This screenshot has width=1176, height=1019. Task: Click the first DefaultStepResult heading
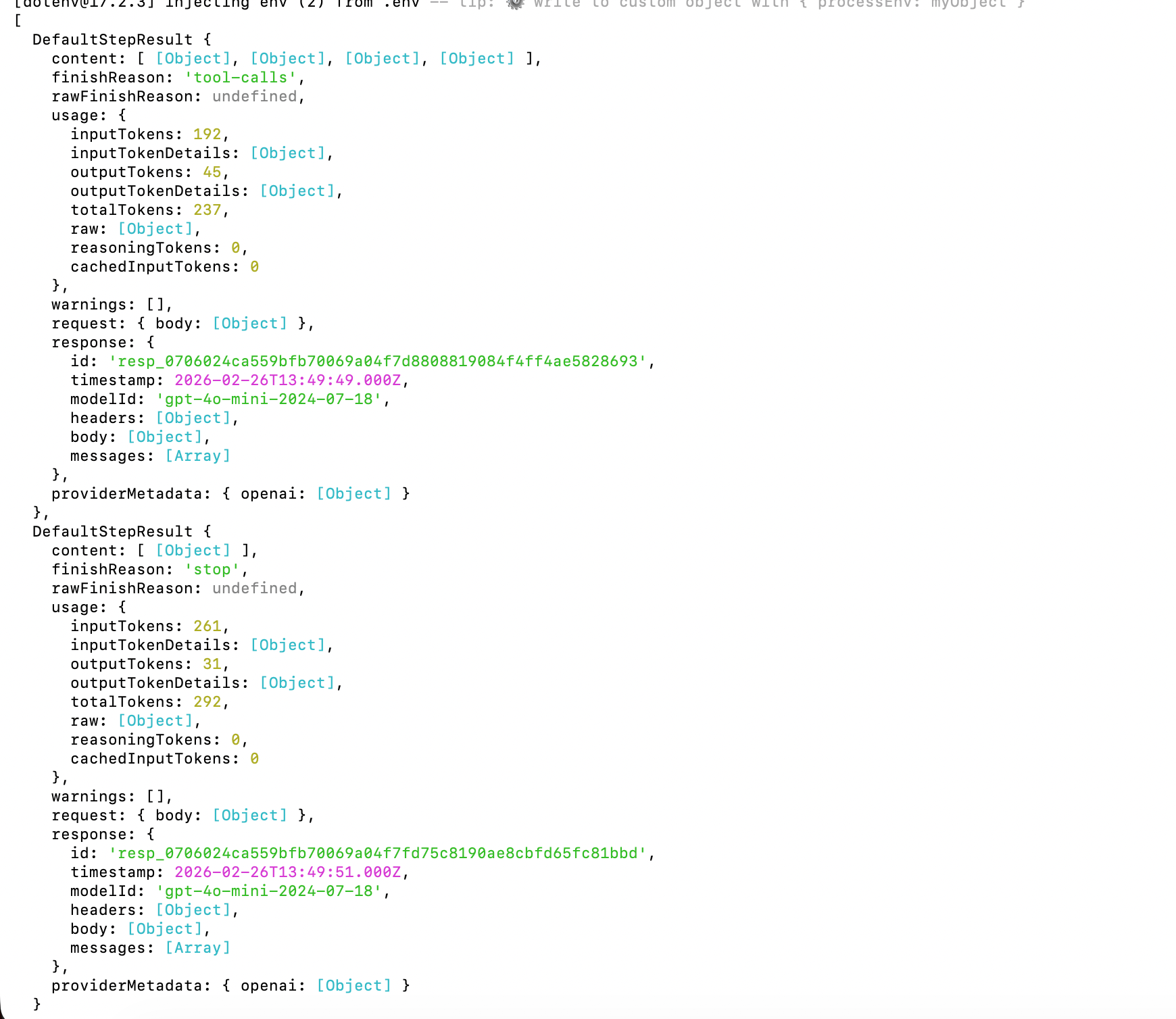coord(112,40)
